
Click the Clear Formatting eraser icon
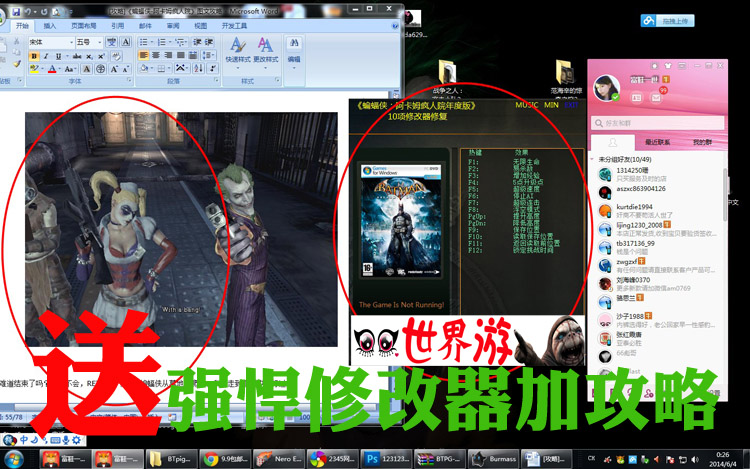click(x=116, y=56)
